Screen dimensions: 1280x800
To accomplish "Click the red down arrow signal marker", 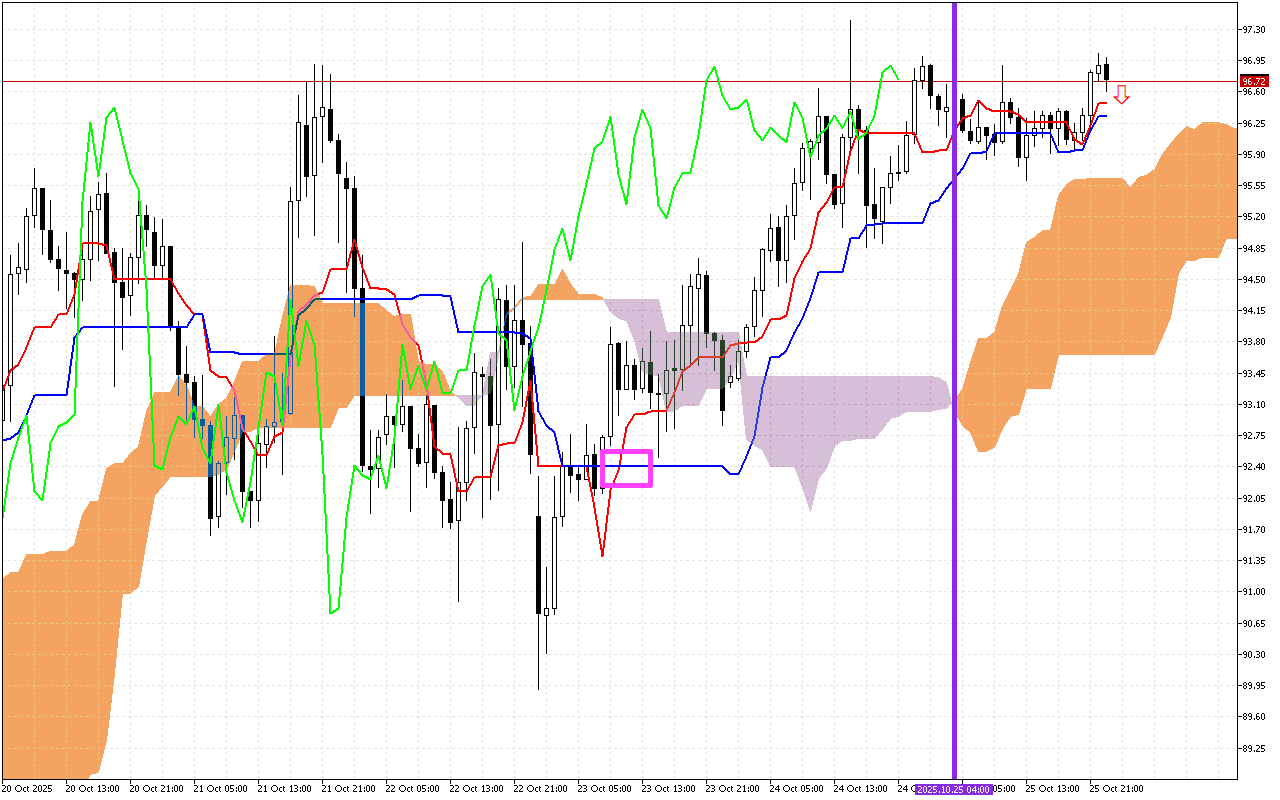I will (1122, 95).
